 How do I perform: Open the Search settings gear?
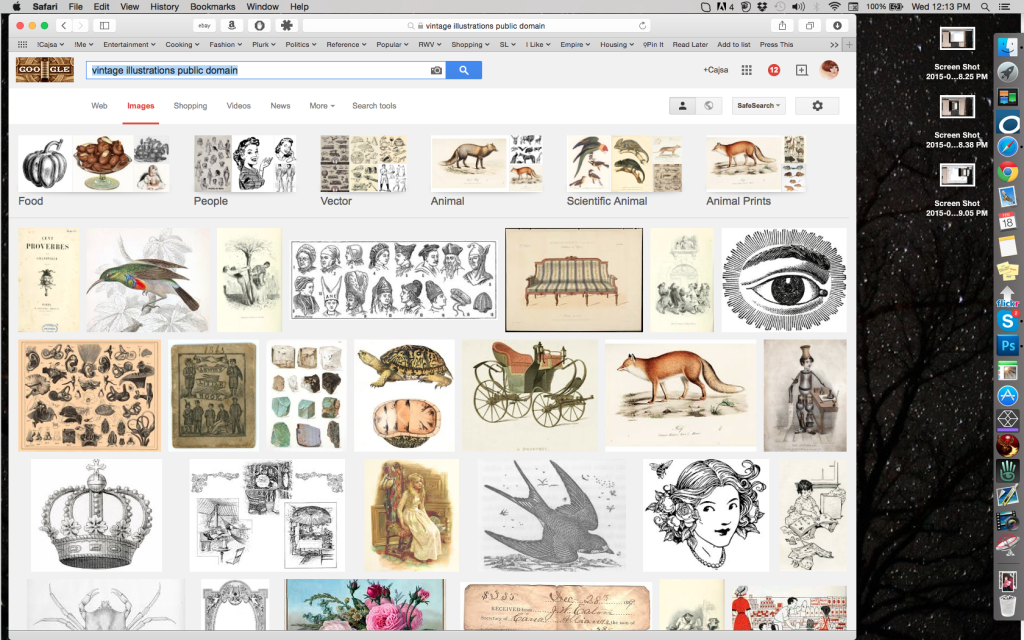click(819, 105)
